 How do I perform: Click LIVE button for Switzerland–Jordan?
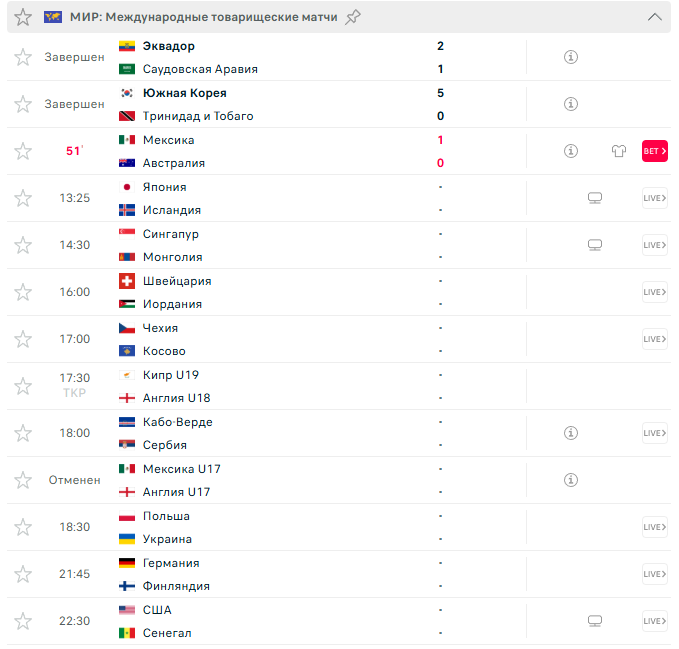654,292
